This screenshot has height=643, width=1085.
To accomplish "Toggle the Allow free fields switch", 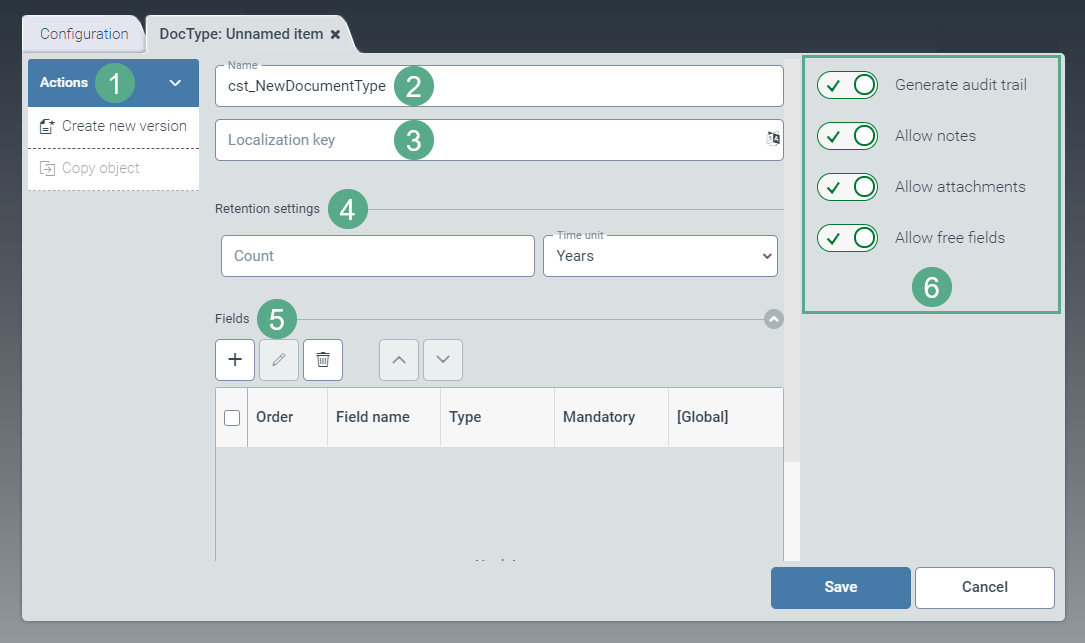I will click(847, 238).
